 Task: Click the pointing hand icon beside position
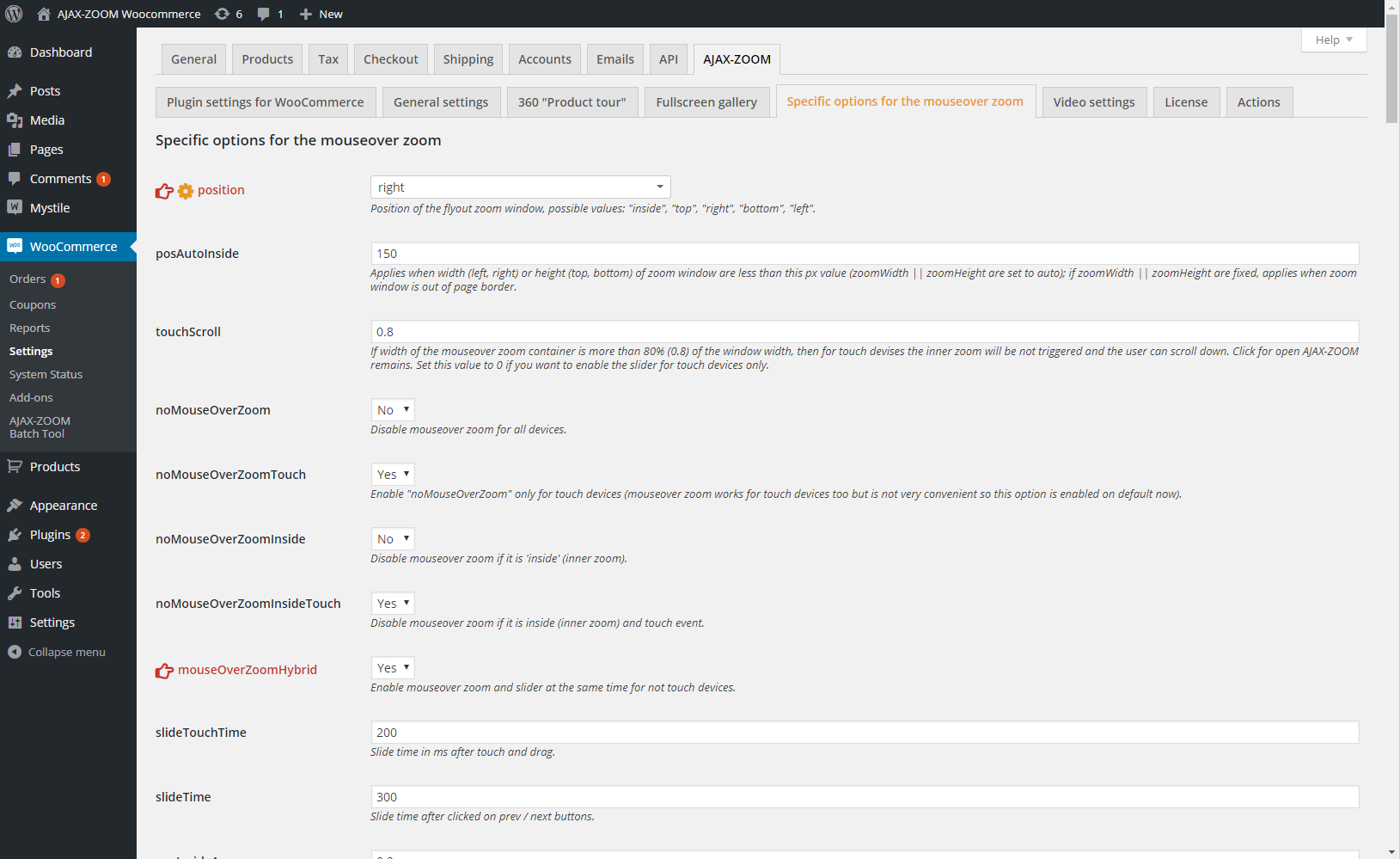(x=164, y=191)
